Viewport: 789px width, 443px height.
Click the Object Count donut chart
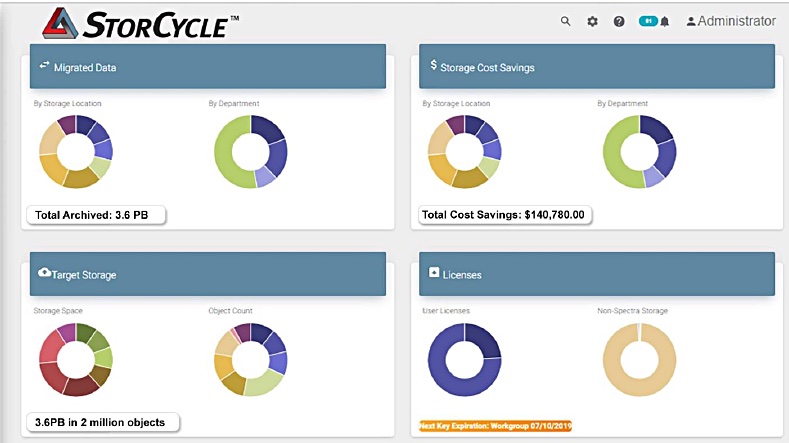[x=251, y=359]
